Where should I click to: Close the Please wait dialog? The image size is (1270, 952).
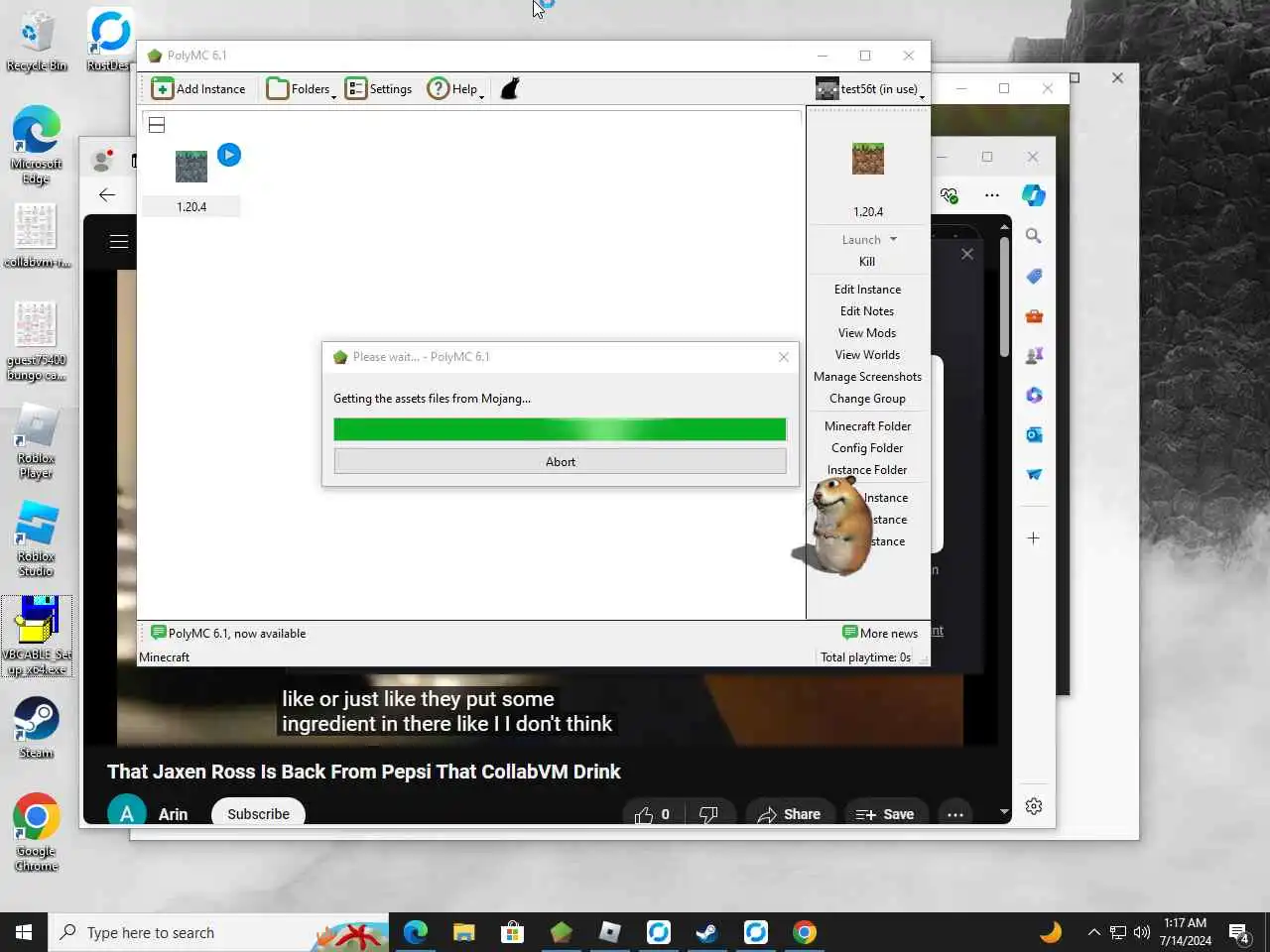coord(784,357)
